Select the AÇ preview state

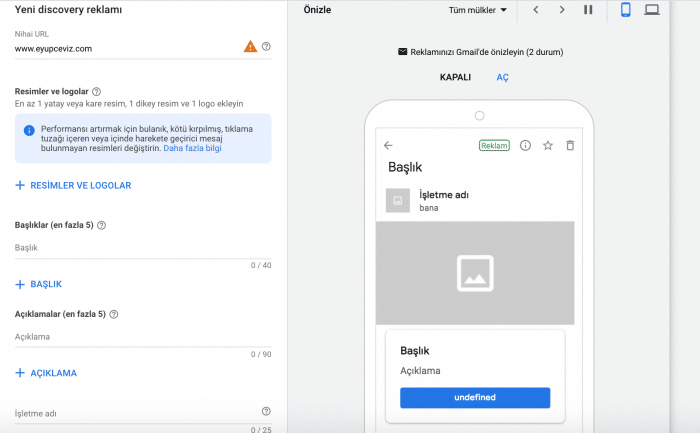point(503,77)
